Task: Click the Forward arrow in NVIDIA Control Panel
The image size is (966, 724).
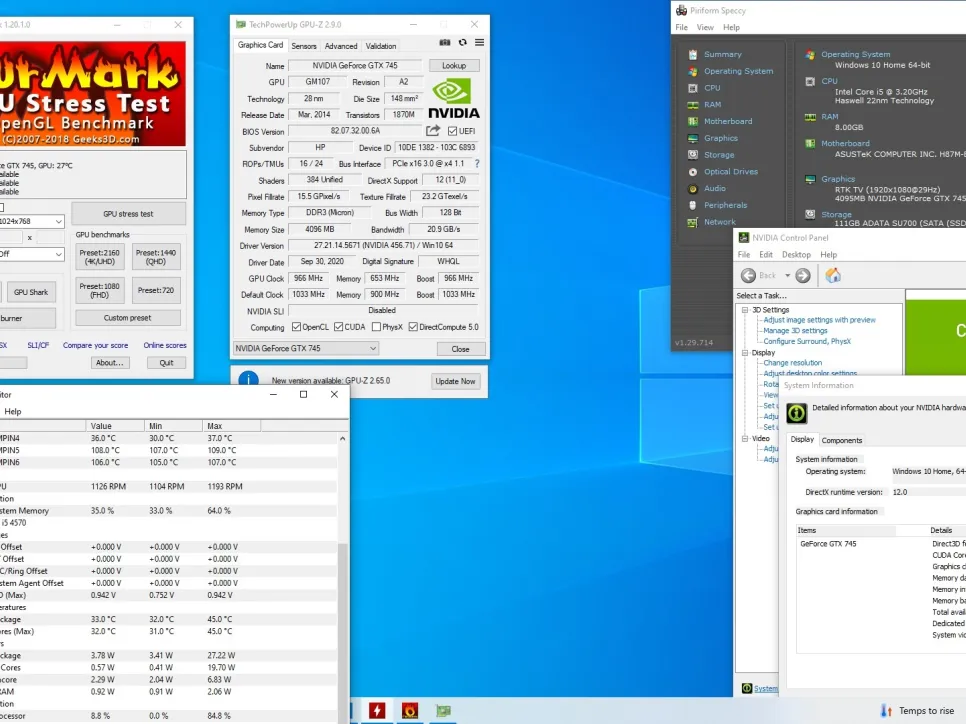Action: tap(803, 275)
